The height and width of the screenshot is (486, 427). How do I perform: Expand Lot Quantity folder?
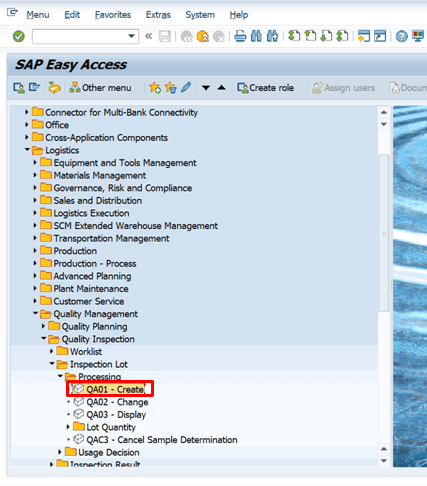coord(68,427)
